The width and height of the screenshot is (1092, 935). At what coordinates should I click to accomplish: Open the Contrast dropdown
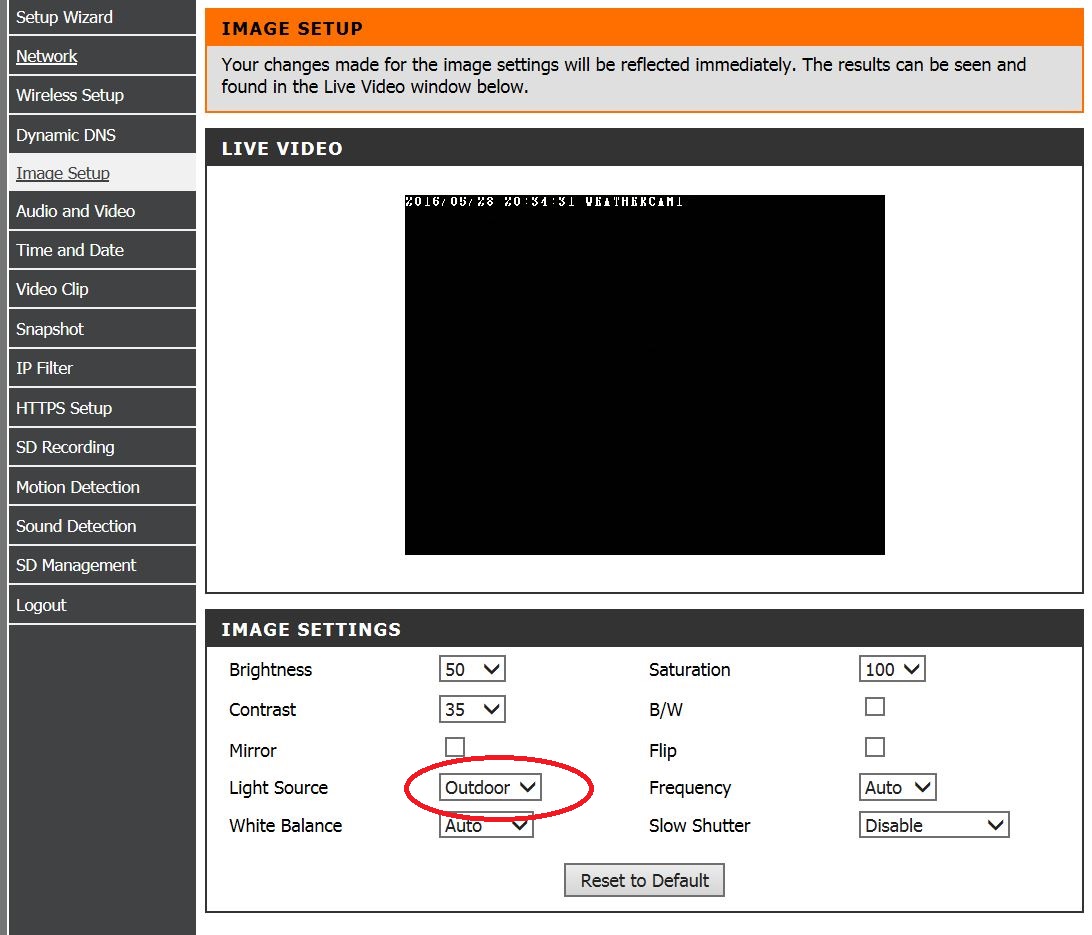click(x=472, y=710)
